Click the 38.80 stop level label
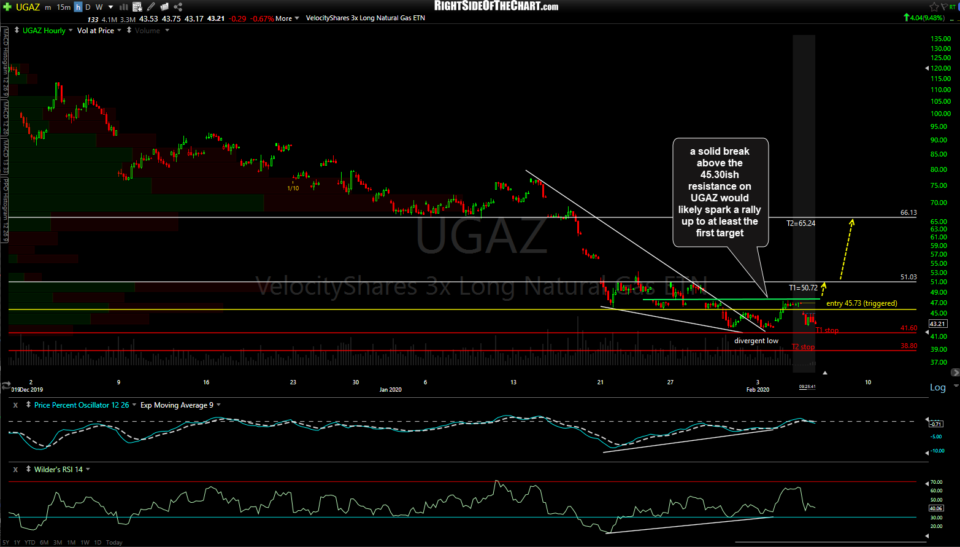The width and height of the screenshot is (960, 547). point(909,346)
